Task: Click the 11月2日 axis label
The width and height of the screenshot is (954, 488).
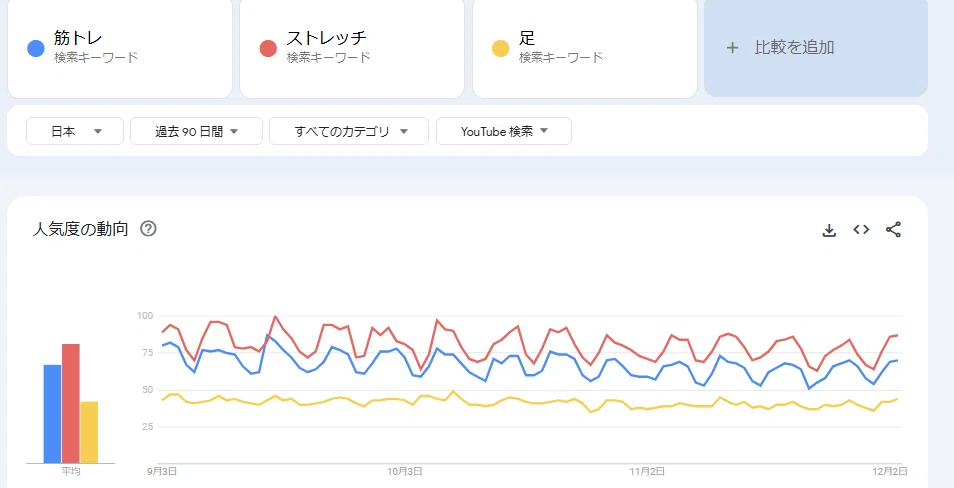Action: point(647,472)
